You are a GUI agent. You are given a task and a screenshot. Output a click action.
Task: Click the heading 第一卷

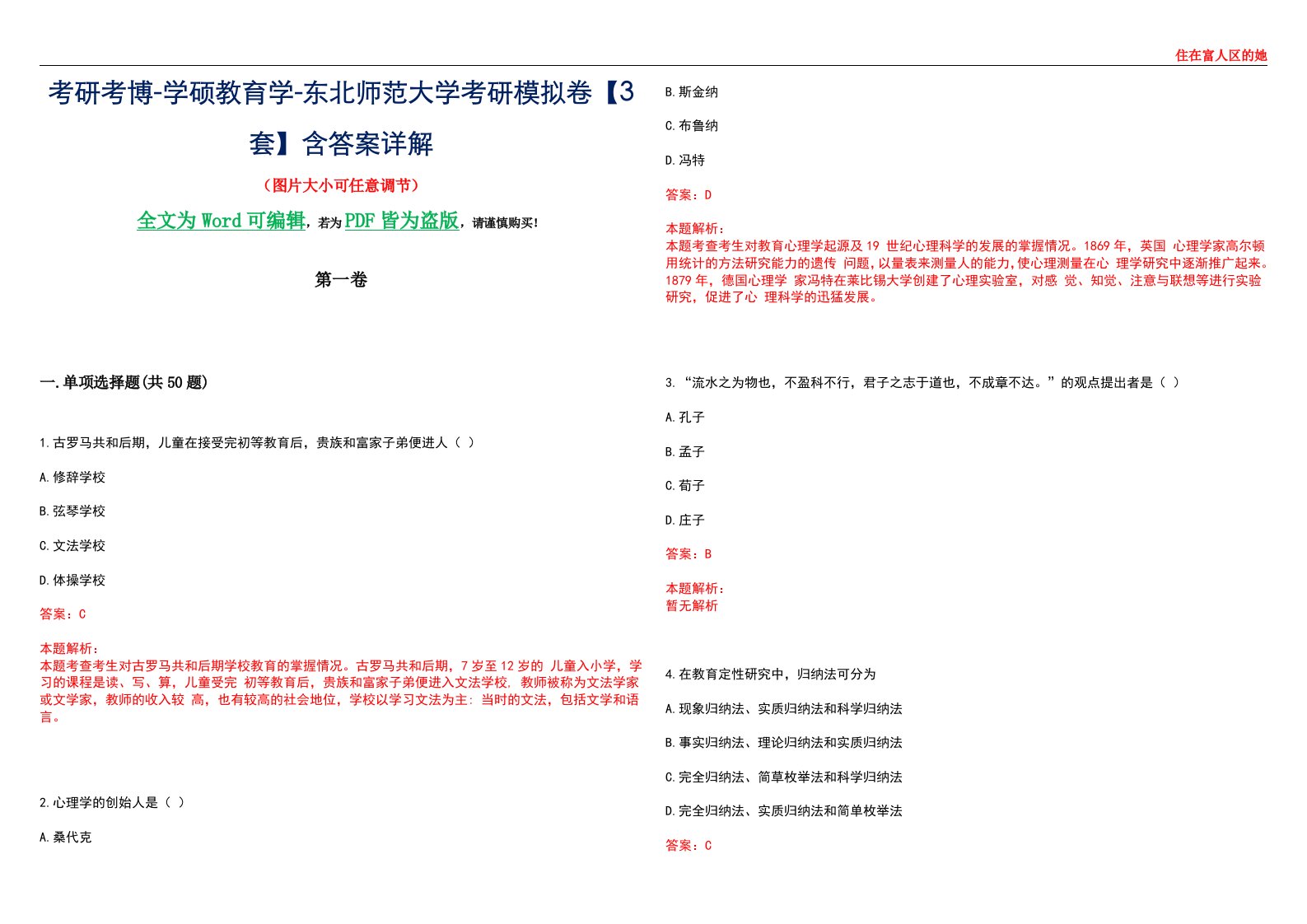pyautogui.click(x=341, y=280)
